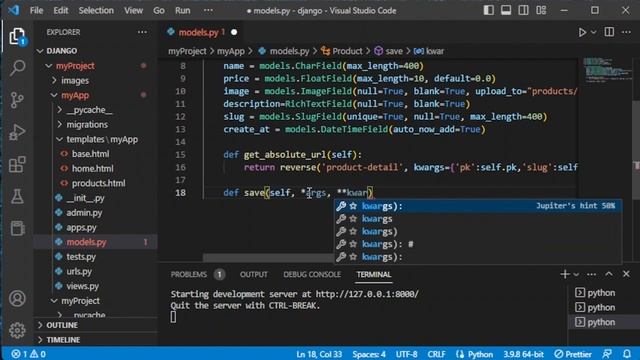Image resolution: width=640 pixels, height=360 pixels.
Task: Show errors and warnings count in status bar
Action: coord(28,354)
